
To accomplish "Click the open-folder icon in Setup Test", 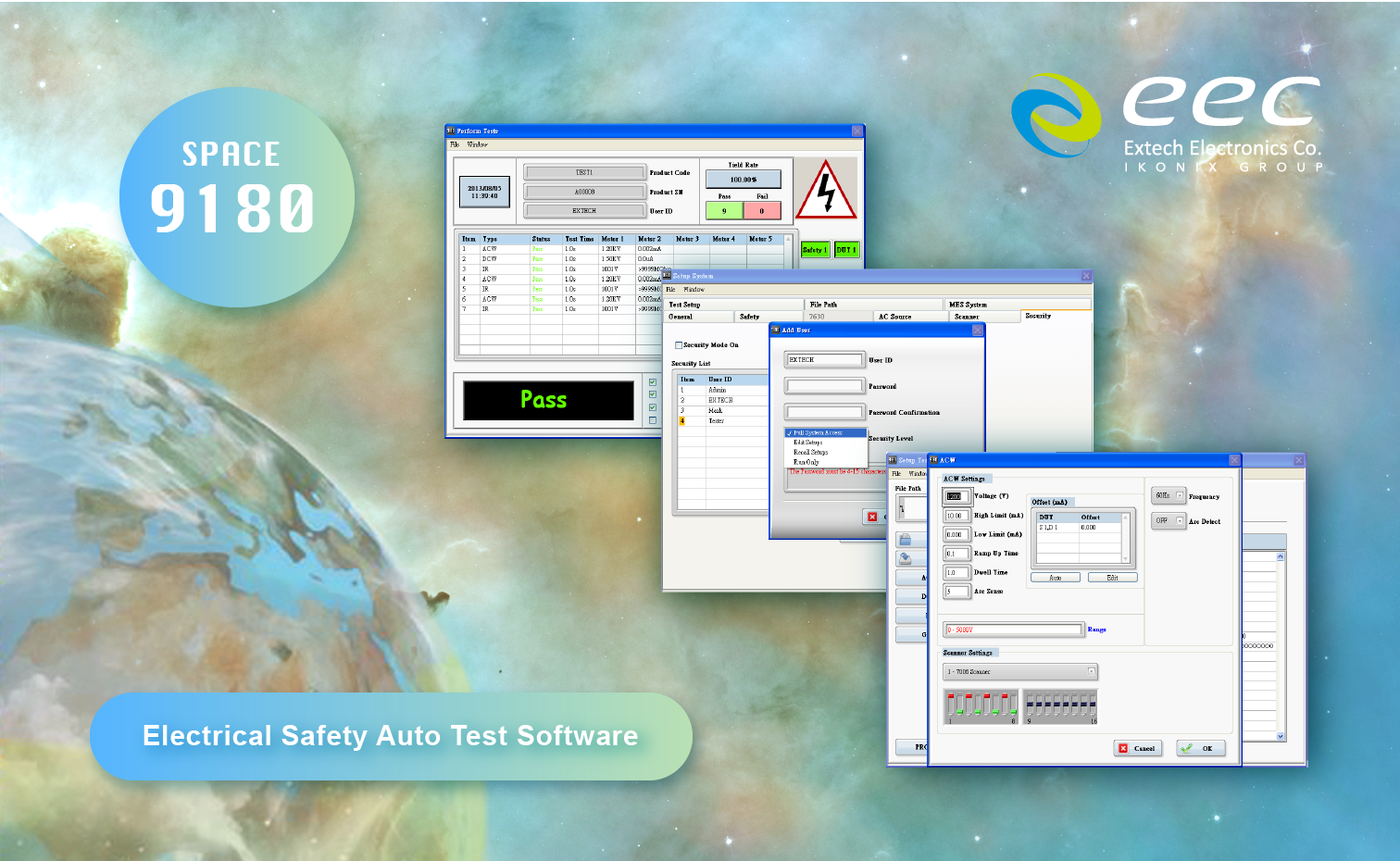I will [x=906, y=540].
